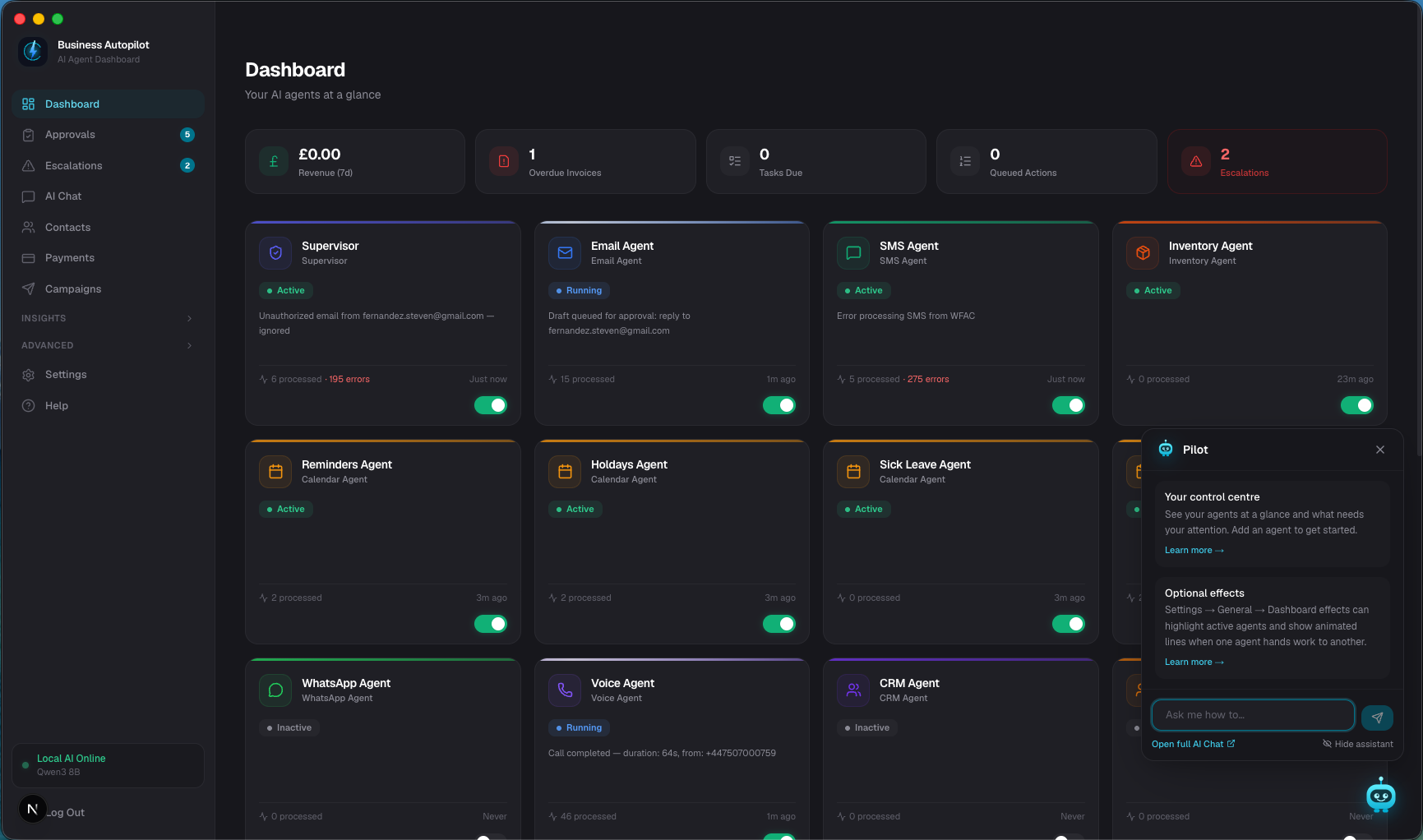Click the Inventory Agent box icon
Viewport: 1423px width, 840px height.
(1143, 253)
